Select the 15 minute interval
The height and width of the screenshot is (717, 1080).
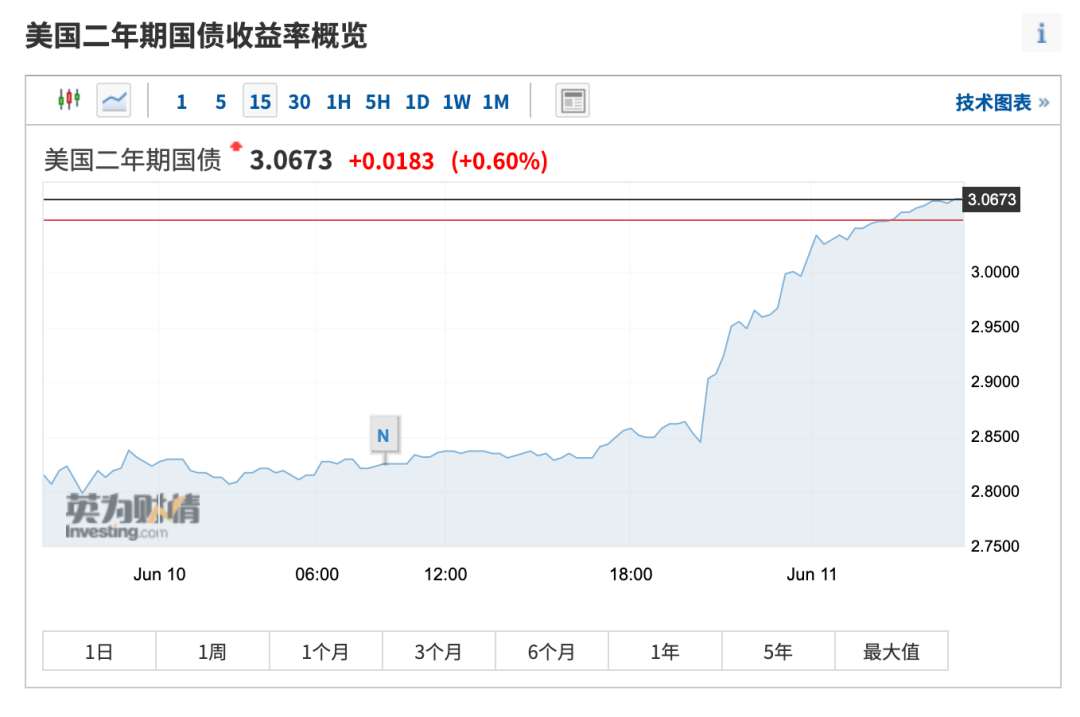pyautogui.click(x=260, y=101)
